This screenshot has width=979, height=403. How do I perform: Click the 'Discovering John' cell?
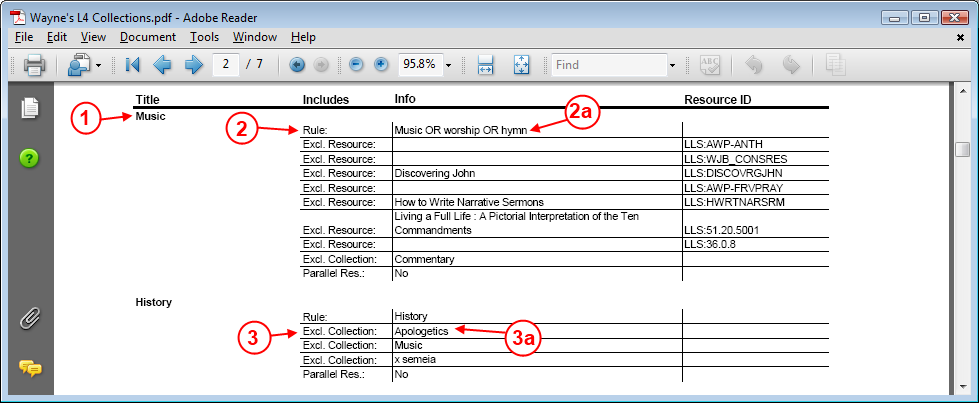tap(435, 173)
